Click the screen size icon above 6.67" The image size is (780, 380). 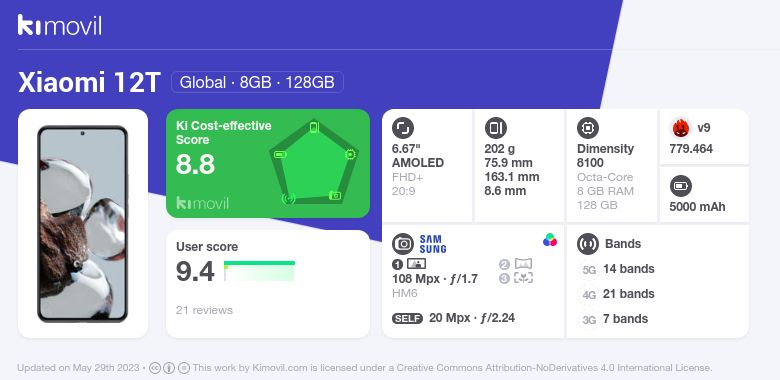403,128
